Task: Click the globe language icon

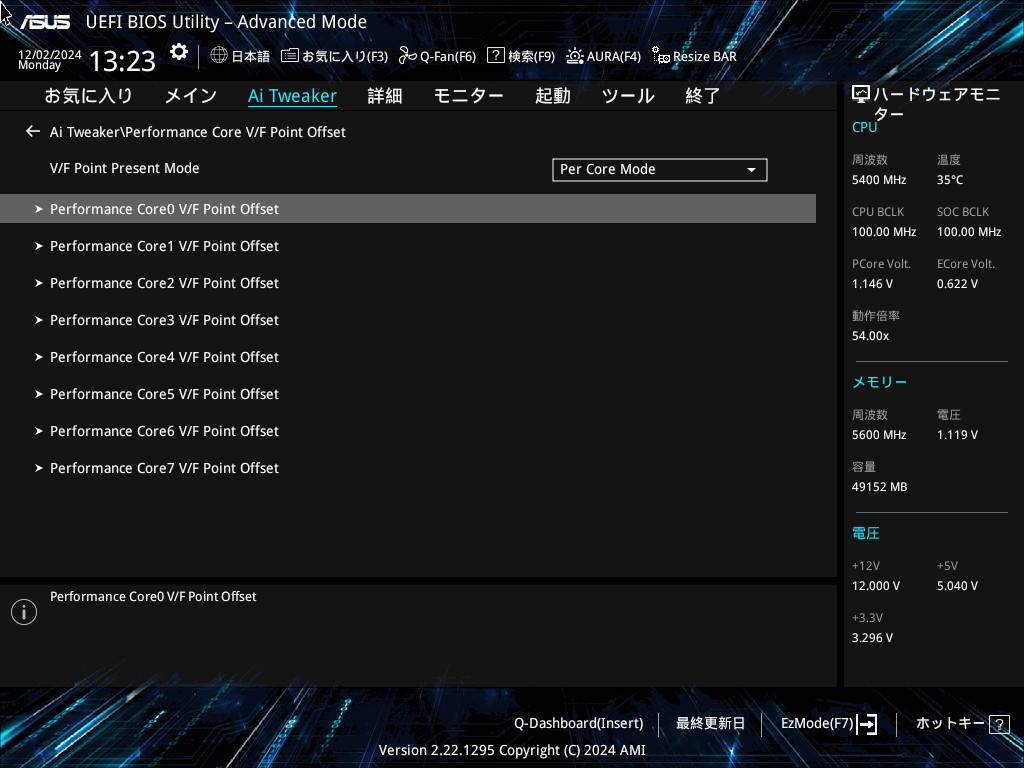Action: tap(219, 55)
